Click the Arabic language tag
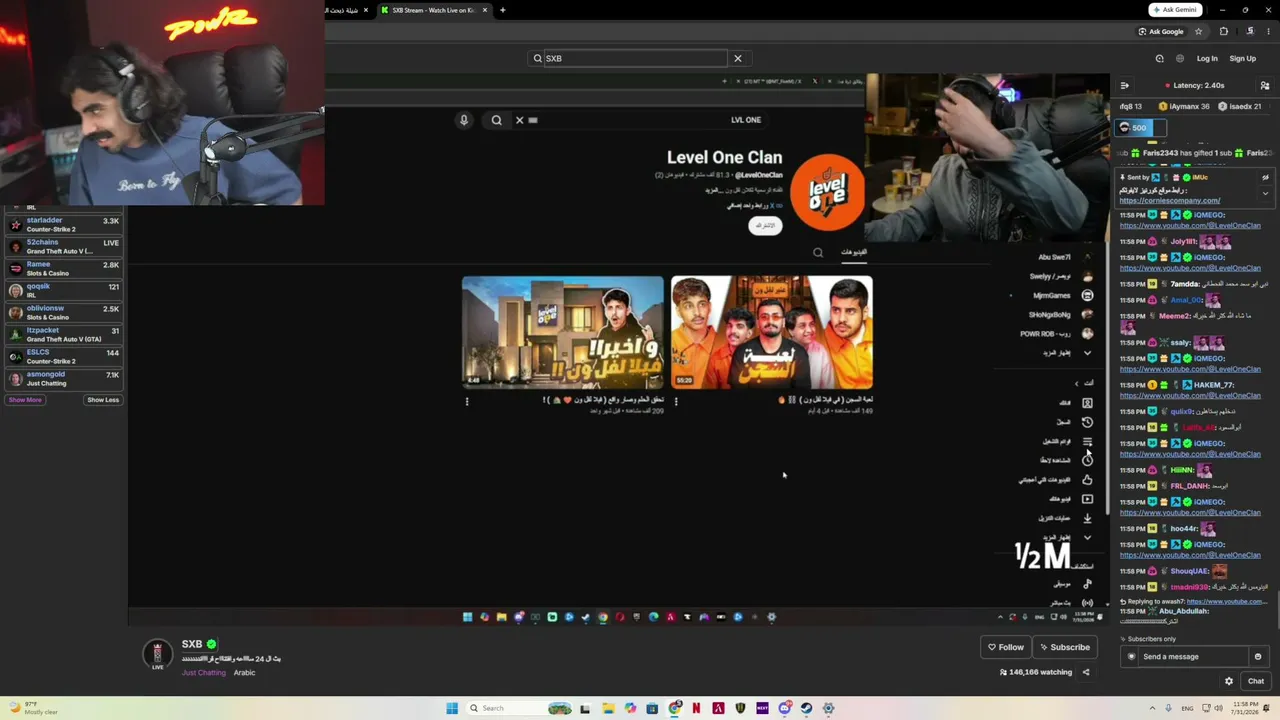1280x720 pixels. click(245, 672)
